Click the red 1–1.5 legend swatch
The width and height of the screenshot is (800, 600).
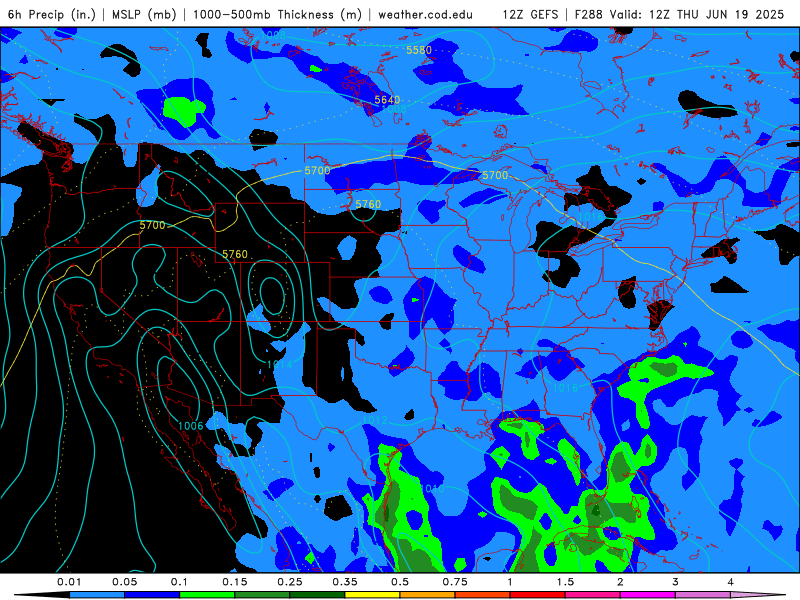[538, 595]
